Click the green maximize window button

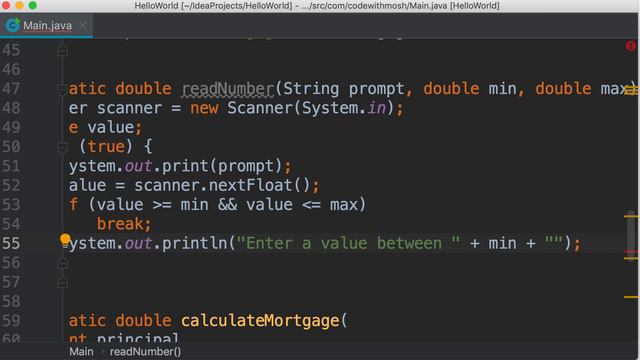tap(33, 5)
